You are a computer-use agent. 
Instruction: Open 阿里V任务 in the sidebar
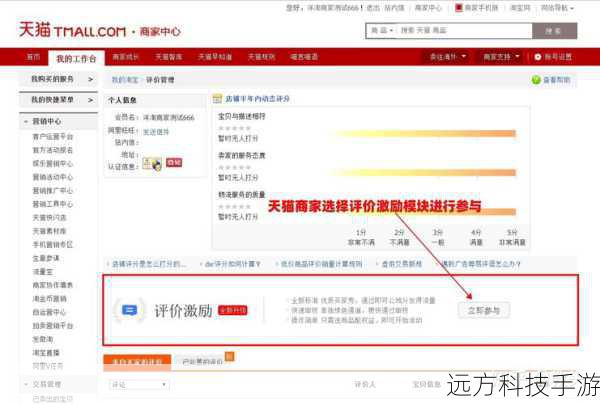[x=47, y=366]
